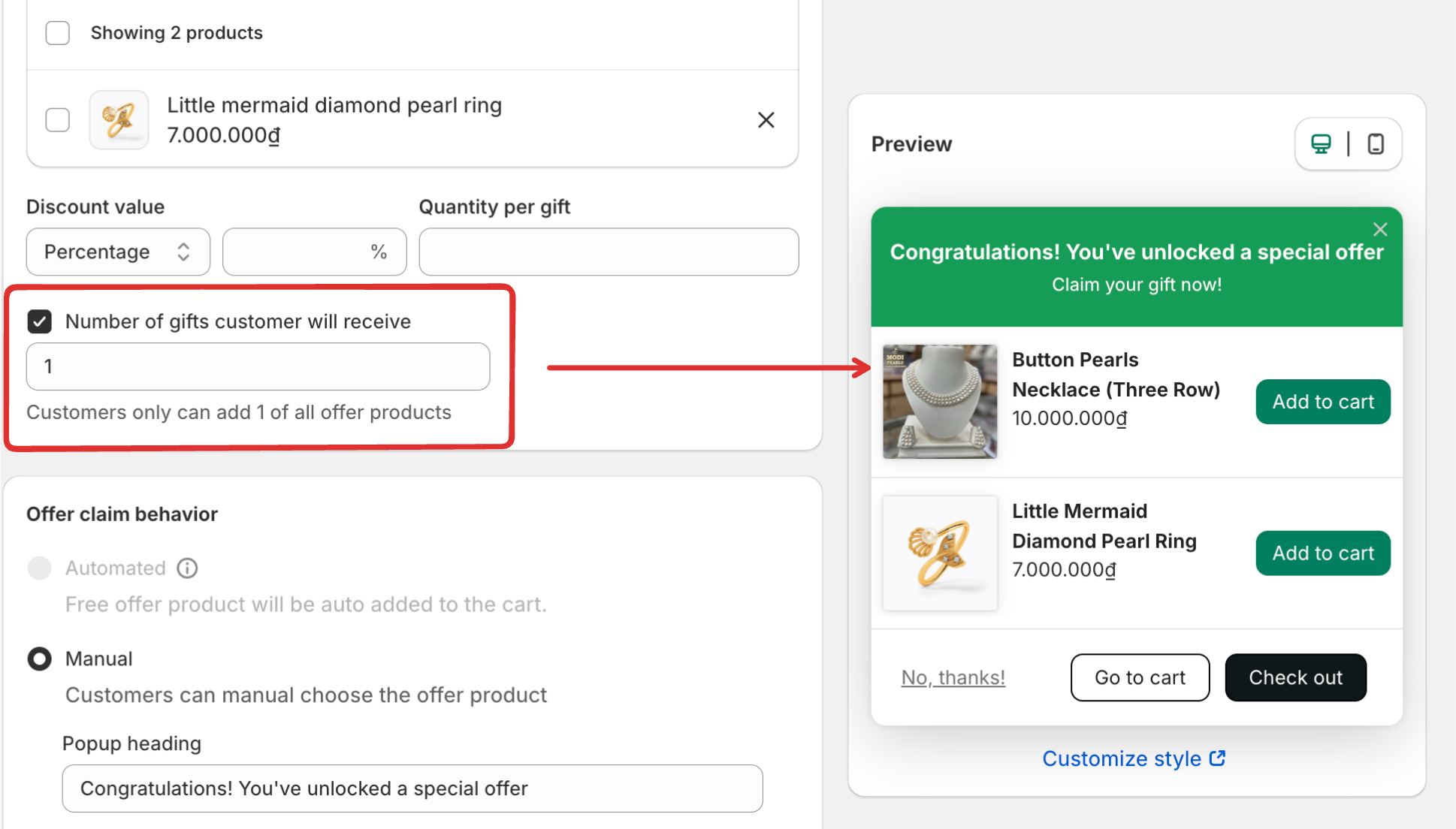
Task: Click the Go to cart button
Action: click(1140, 677)
